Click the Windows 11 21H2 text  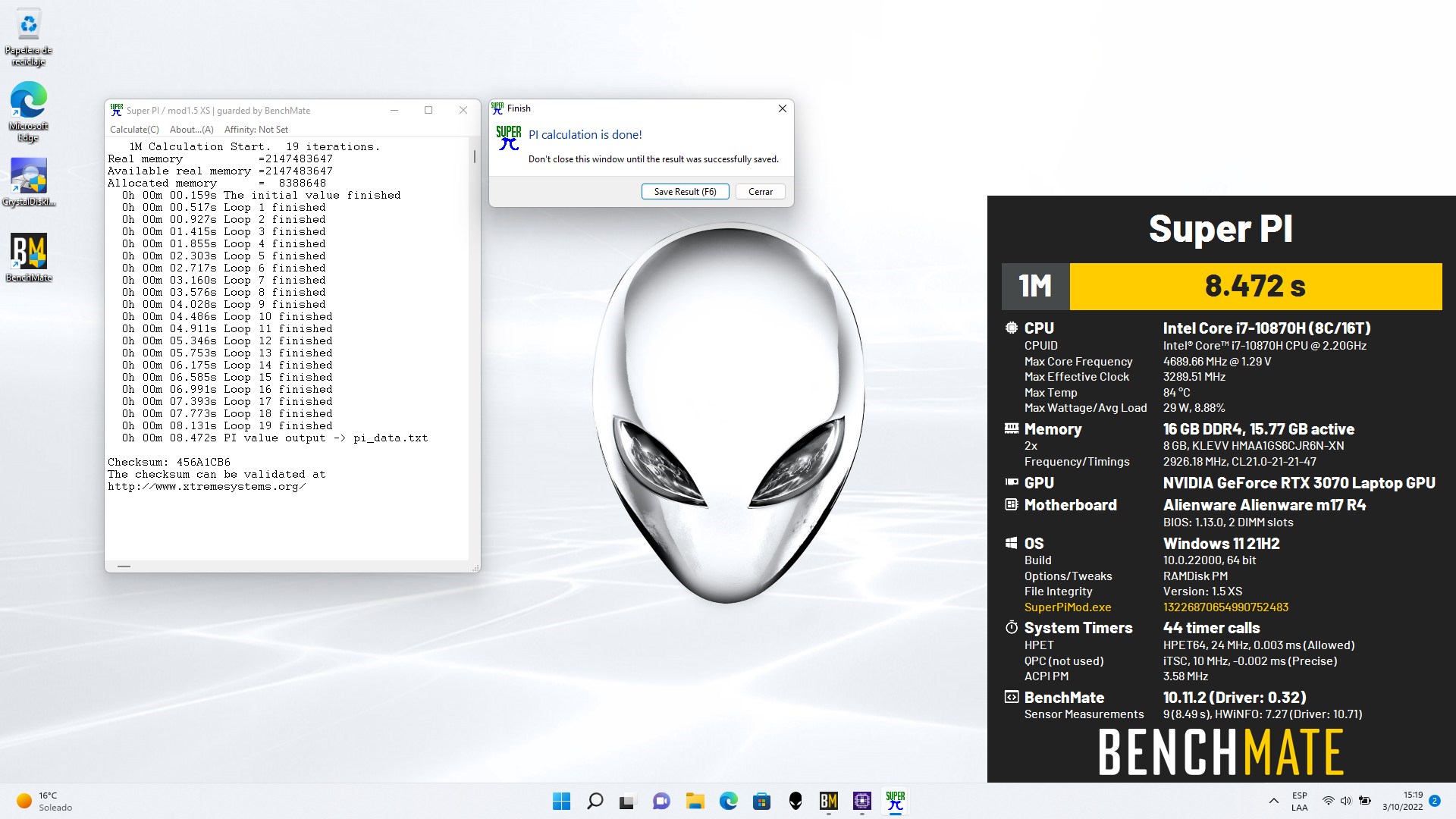point(1221,544)
